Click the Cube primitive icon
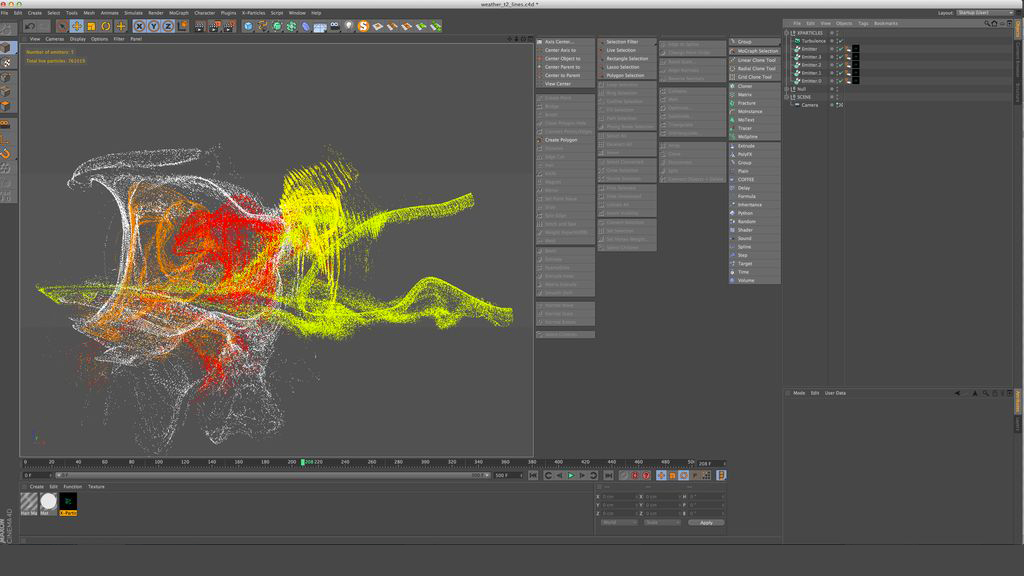1024x576 pixels. [248, 26]
